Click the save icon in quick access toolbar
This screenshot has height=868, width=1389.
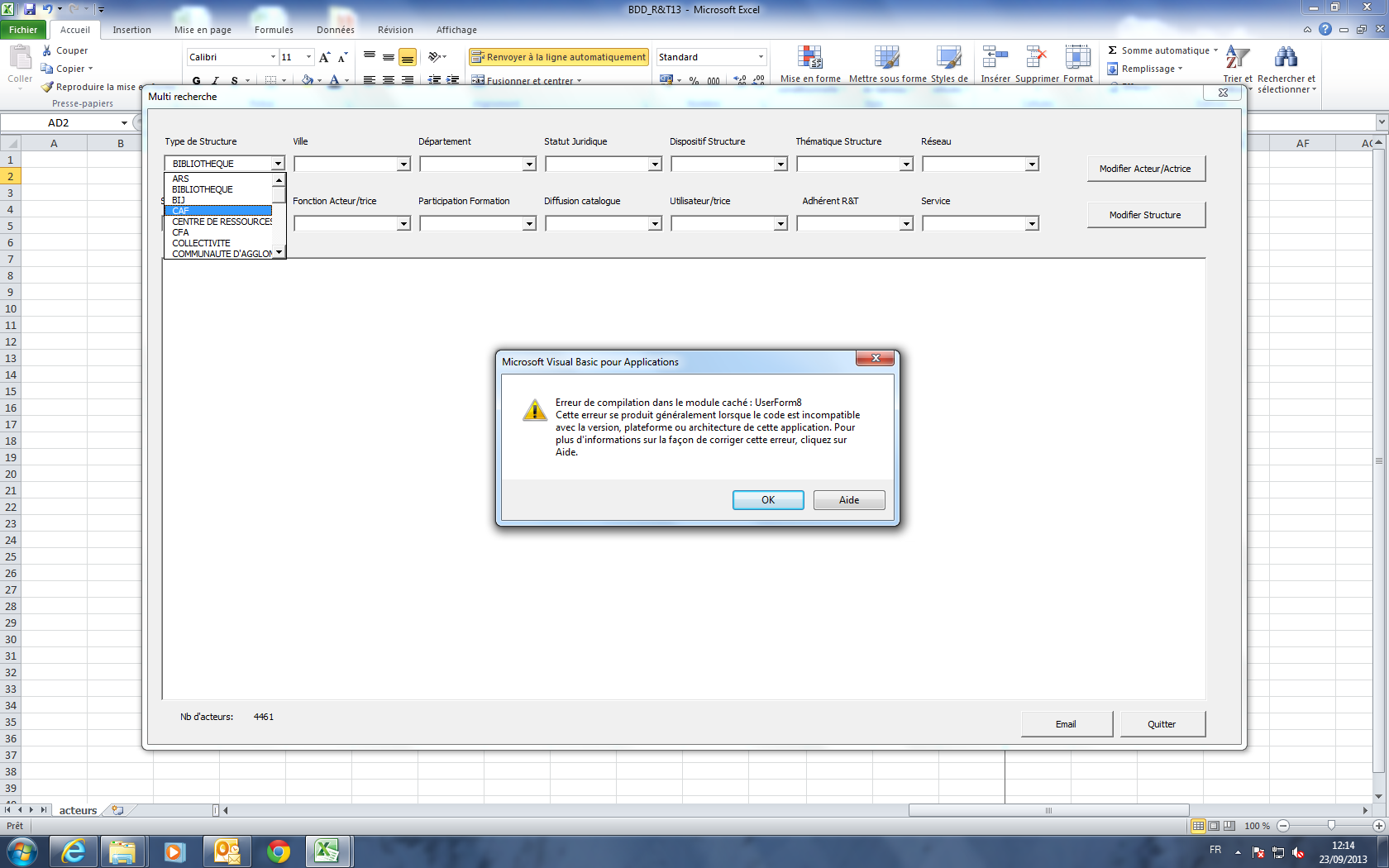coord(30,9)
